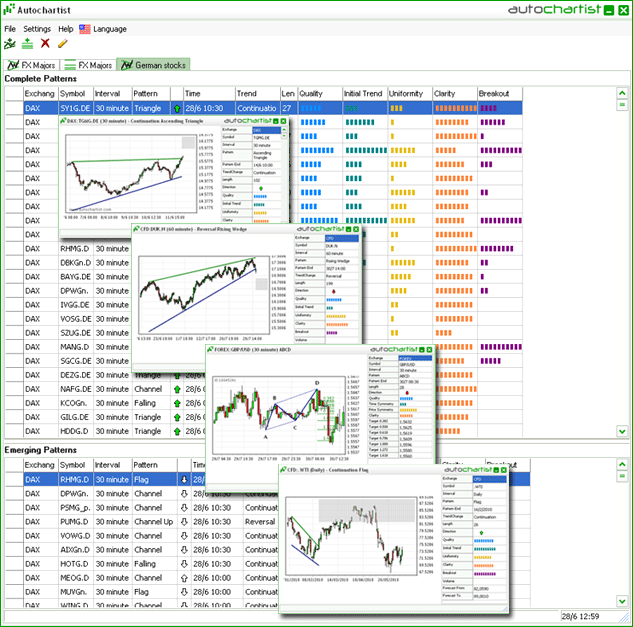Close the Reversal Rising Wedge popup
Screen dimensions: 633x627
[x=356, y=229]
